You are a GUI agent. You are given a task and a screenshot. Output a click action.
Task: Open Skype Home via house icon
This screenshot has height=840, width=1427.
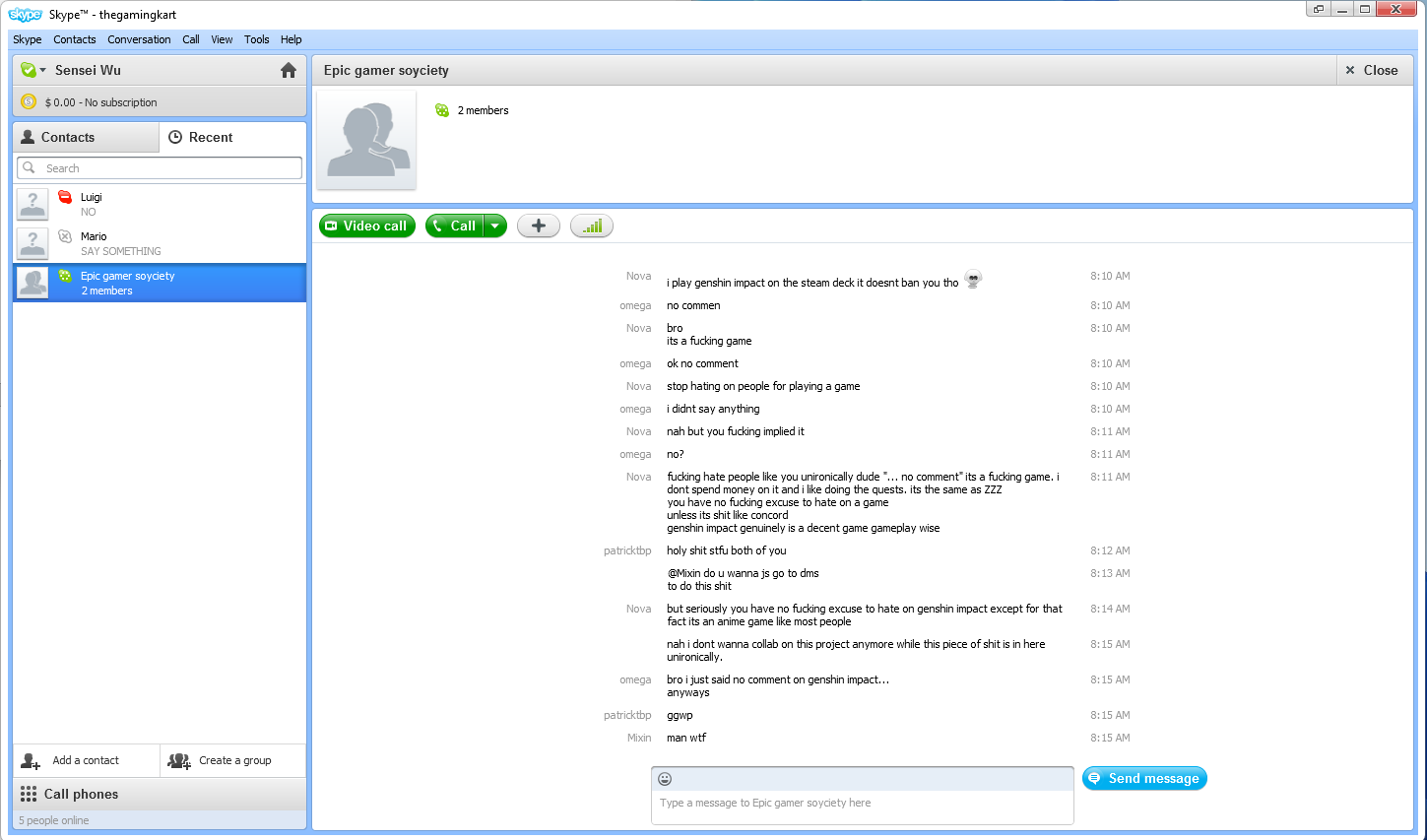coord(289,70)
